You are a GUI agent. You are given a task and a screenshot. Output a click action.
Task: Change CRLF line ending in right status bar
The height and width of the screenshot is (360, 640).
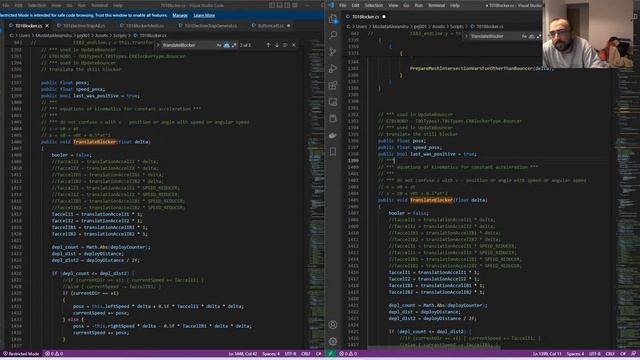click(610, 354)
